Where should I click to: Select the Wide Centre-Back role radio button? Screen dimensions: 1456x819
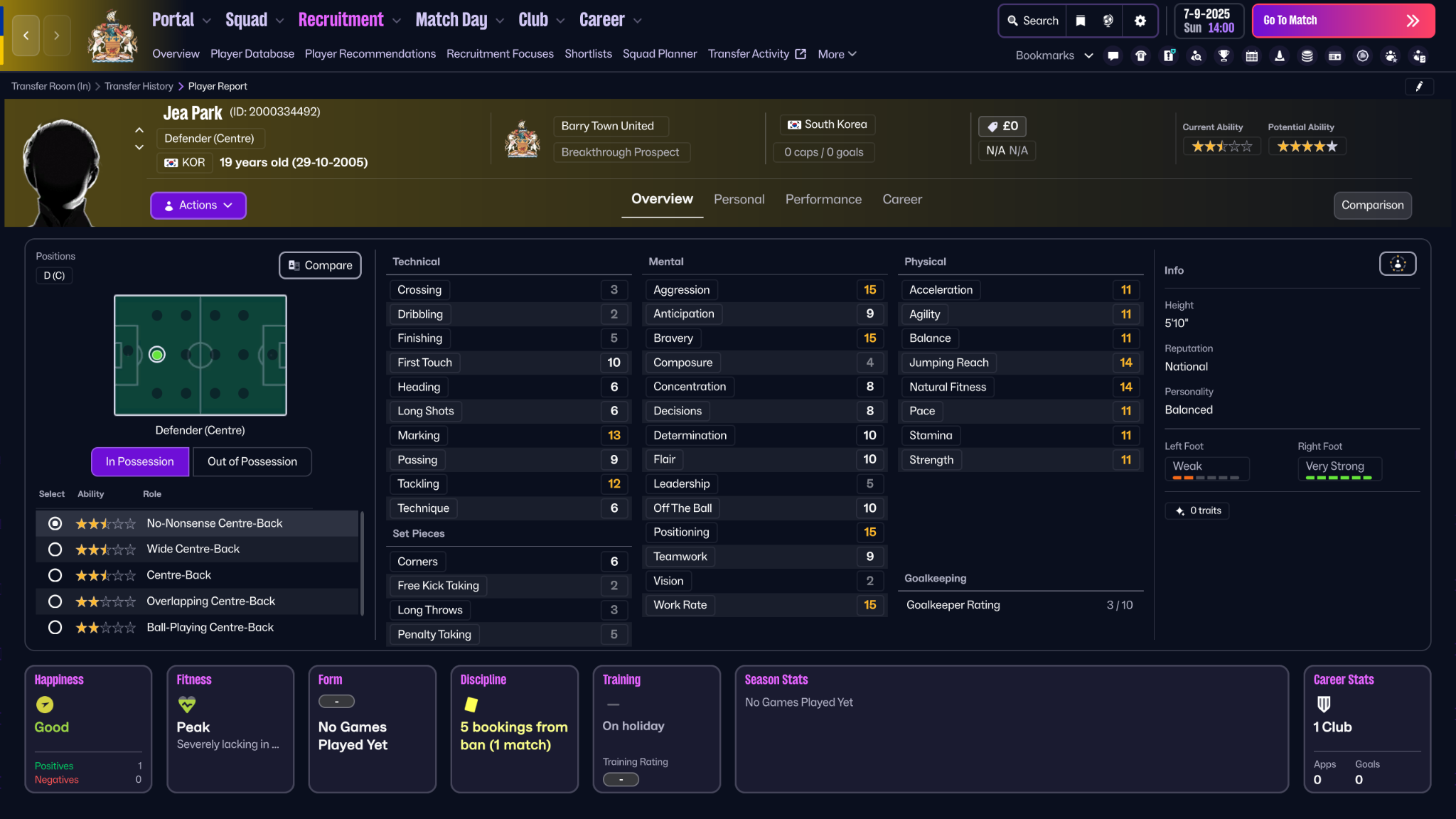click(x=55, y=550)
